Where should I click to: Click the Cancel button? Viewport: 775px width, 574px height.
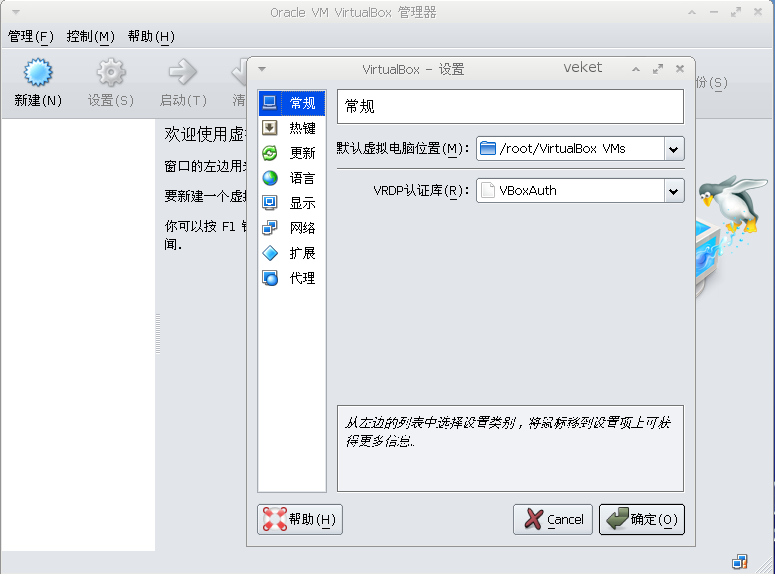click(x=553, y=519)
